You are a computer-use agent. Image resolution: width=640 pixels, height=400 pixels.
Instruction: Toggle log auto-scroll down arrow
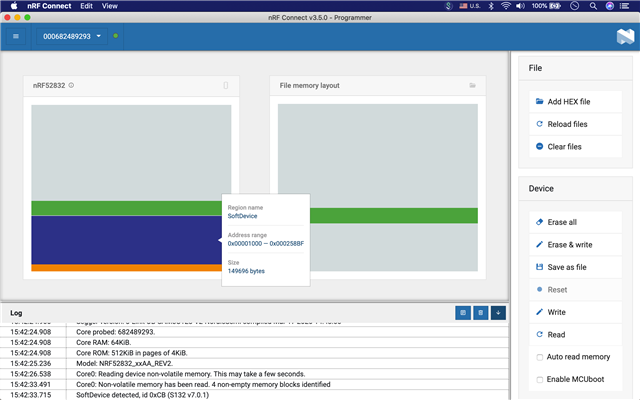point(498,313)
